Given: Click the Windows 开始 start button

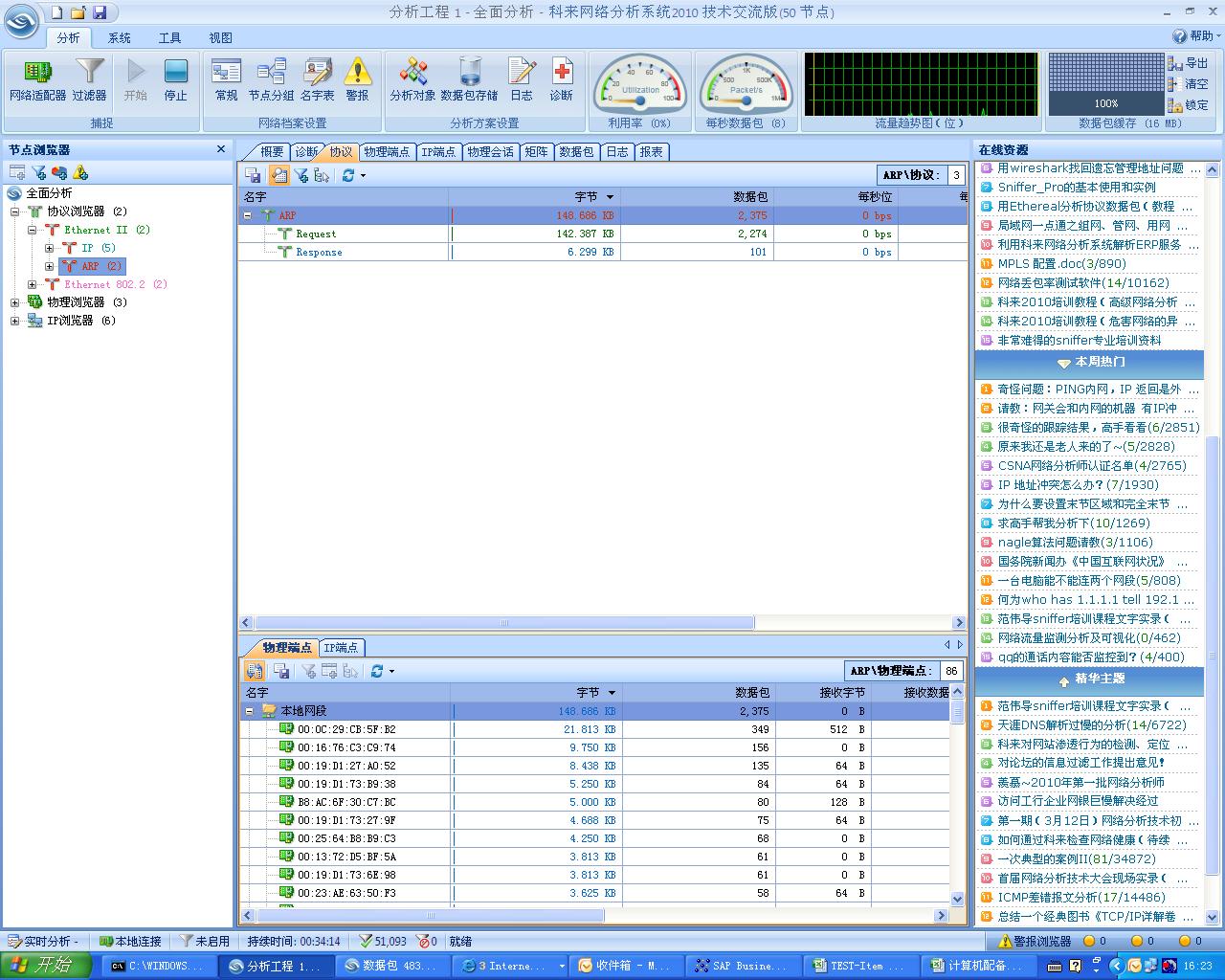Looking at the screenshot, I should 45,966.
